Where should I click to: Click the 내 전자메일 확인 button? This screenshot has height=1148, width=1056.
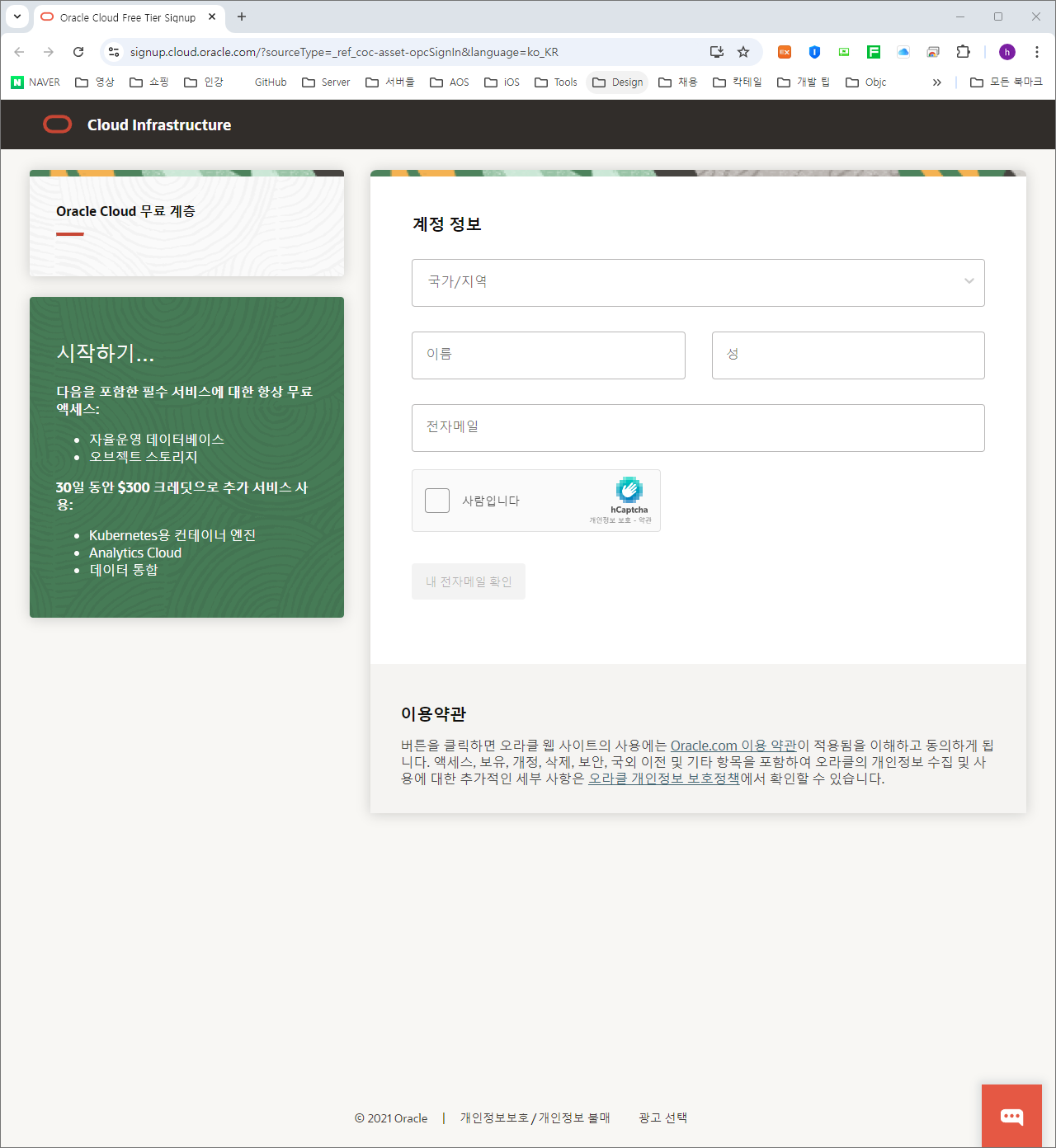469,581
